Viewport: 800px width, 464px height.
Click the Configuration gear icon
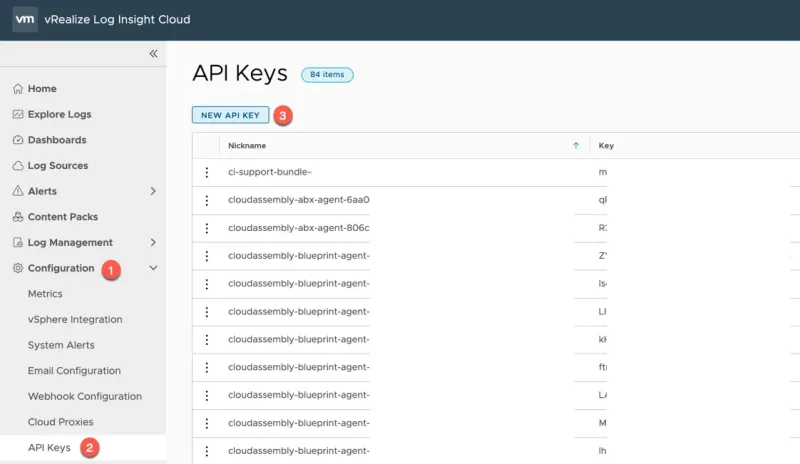pos(18,268)
